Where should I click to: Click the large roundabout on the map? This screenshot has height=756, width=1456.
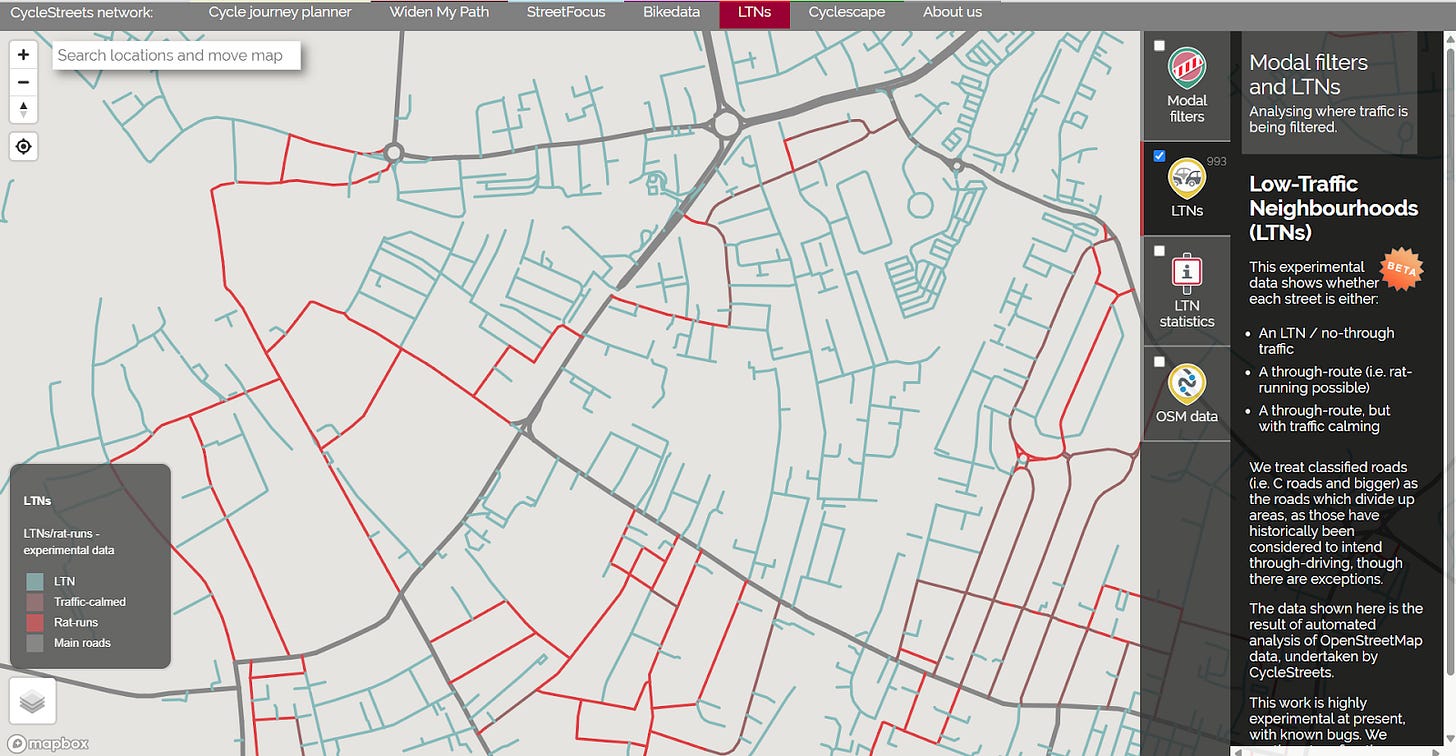coord(726,124)
